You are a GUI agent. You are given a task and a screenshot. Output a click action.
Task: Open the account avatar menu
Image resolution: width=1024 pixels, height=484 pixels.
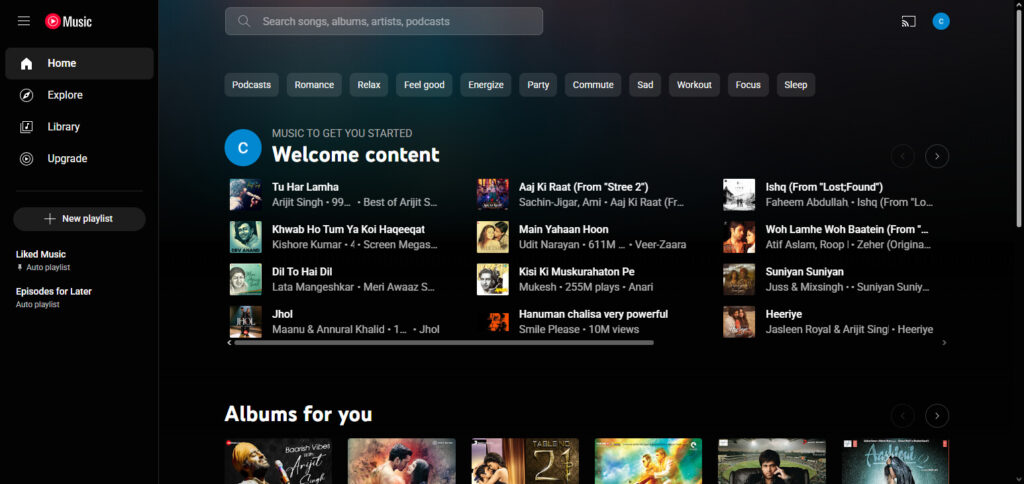pos(941,22)
